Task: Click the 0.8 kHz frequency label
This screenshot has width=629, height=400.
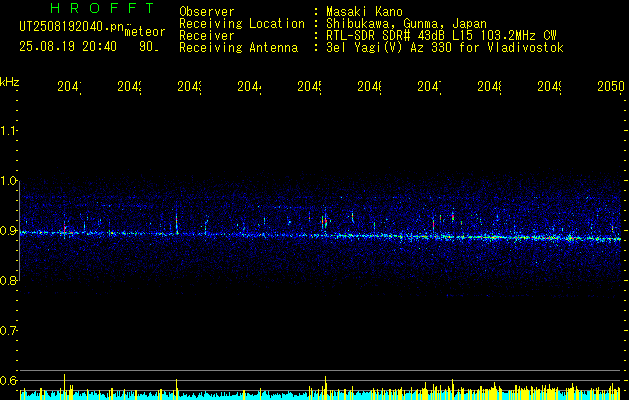Action: point(8,280)
